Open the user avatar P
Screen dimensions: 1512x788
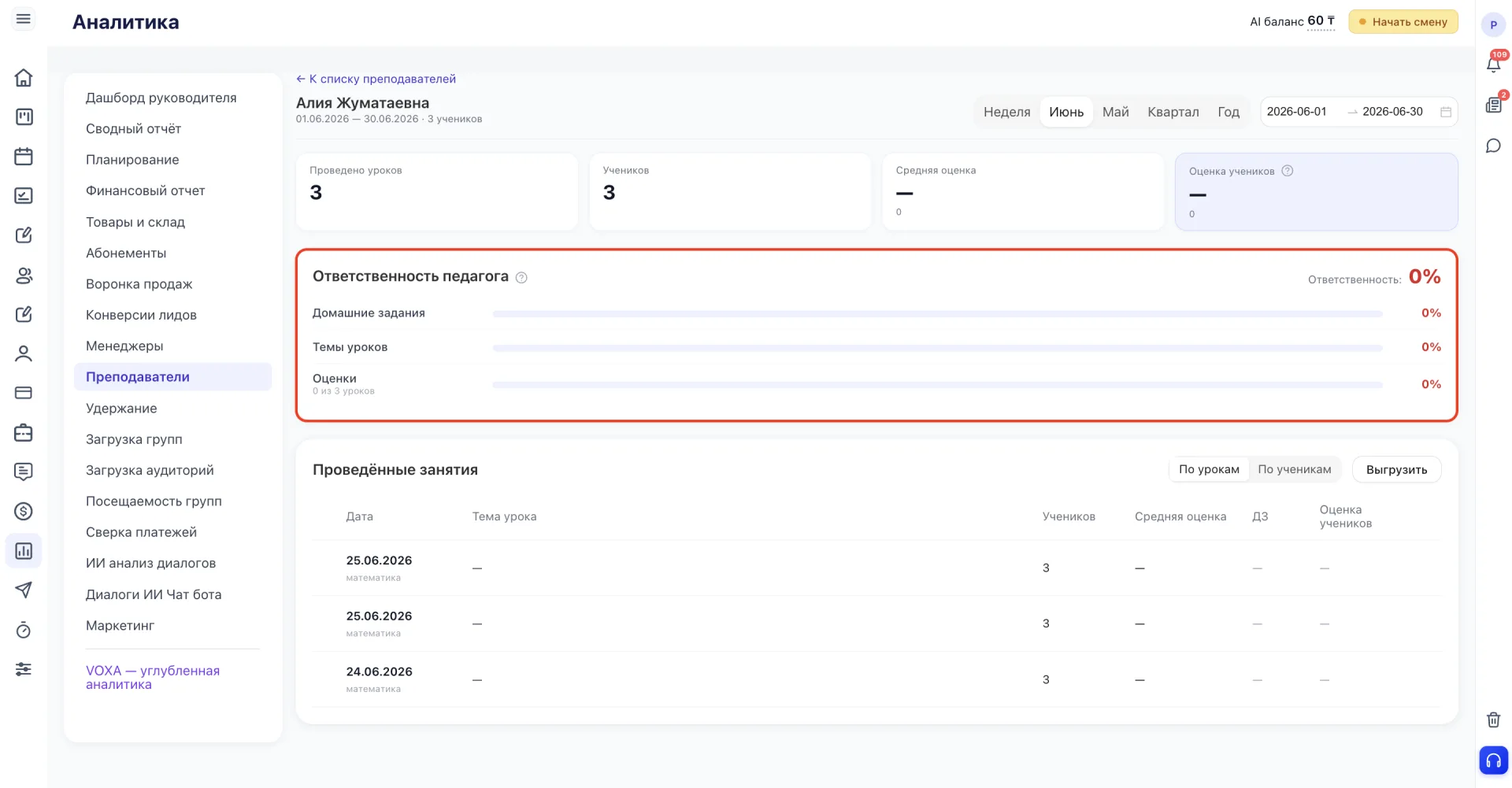coord(1494,24)
